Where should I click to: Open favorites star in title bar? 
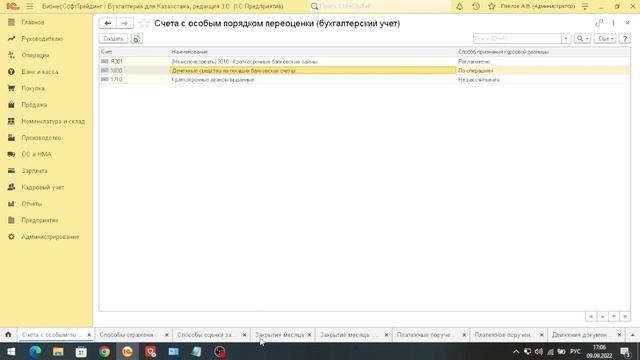pyautogui.click(x=491, y=7)
